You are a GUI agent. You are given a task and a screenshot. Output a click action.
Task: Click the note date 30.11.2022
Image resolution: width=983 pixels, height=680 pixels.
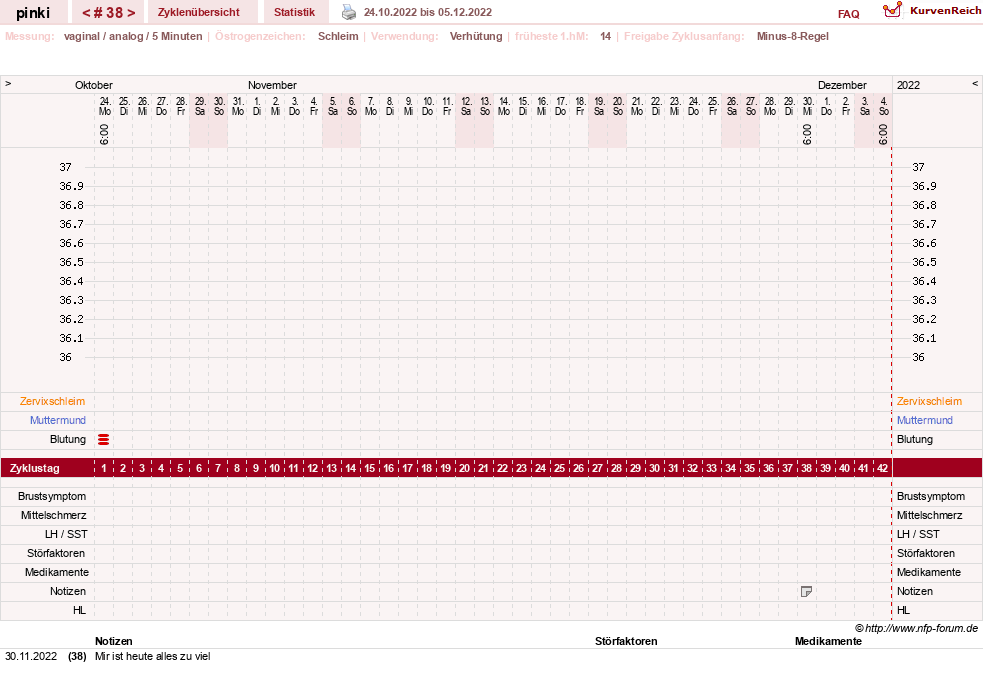31,656
